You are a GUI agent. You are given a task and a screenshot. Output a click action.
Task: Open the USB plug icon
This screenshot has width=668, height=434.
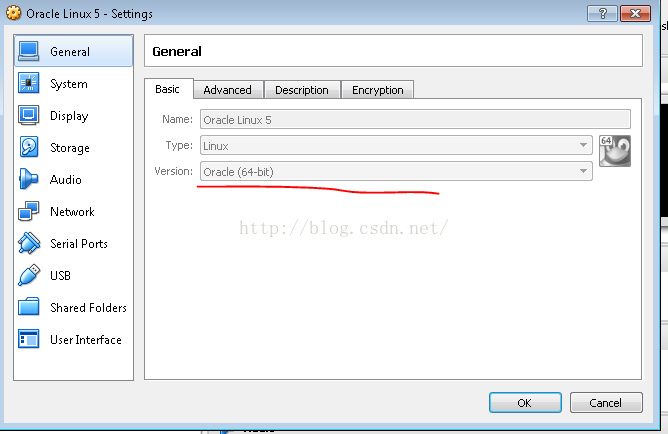tap(29, 275)
